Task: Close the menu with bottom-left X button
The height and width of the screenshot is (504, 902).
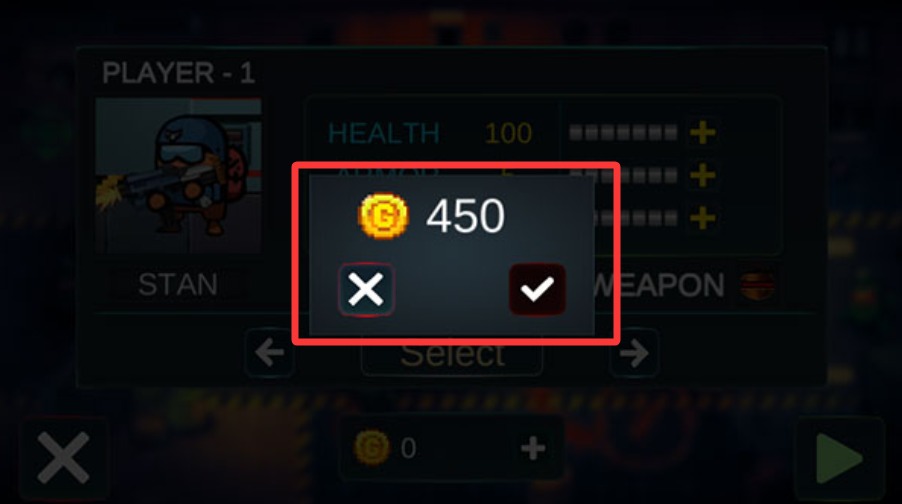Action: click(63, 459)
